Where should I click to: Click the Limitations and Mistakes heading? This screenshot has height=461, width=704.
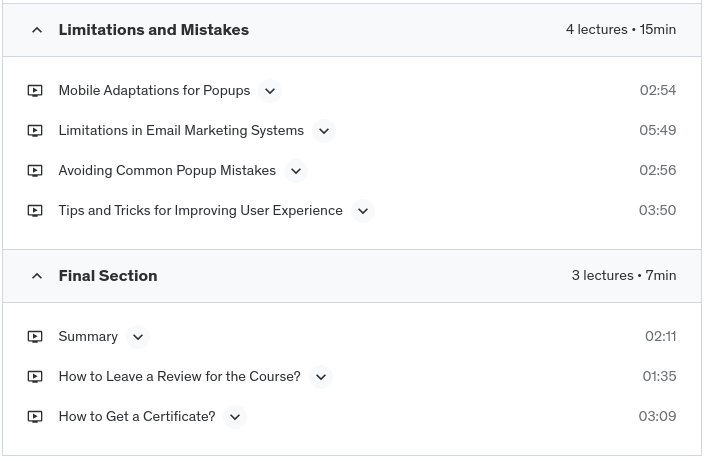click(154, 30)
